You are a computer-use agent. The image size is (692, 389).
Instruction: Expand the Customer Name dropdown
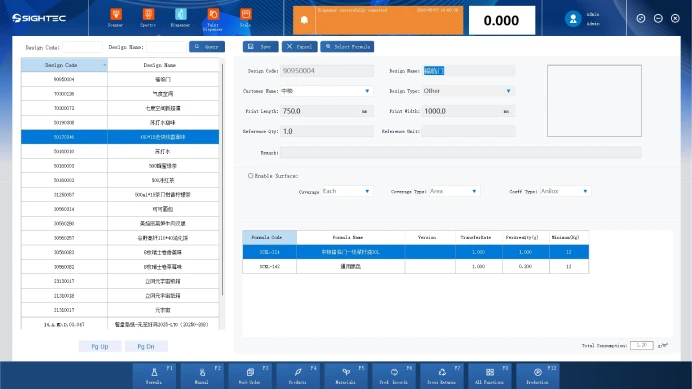pos(367,91)
